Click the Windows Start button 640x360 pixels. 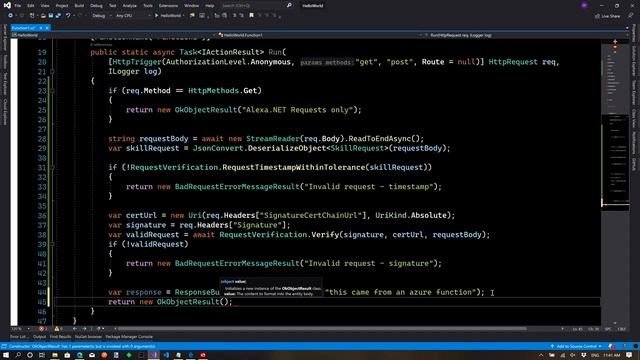[x=6, y=356]
